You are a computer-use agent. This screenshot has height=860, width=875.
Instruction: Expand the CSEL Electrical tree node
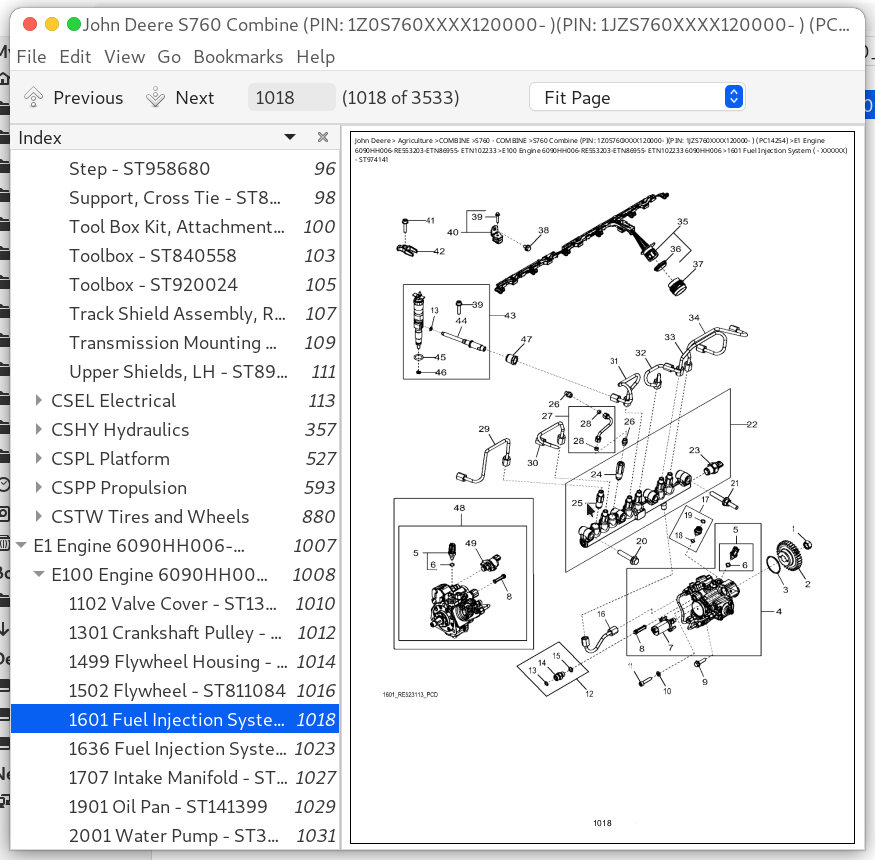click(39, 400)
